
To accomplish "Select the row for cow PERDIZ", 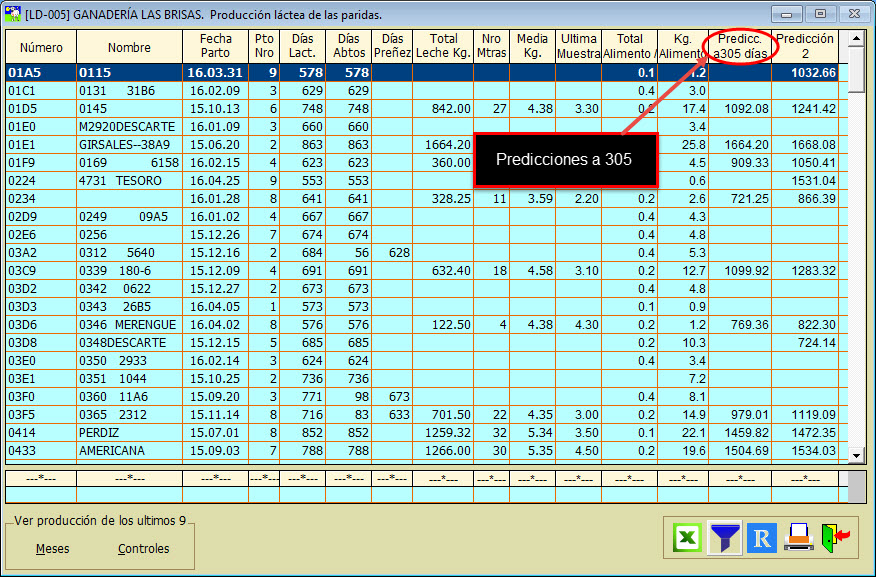I will pos(97,433).
